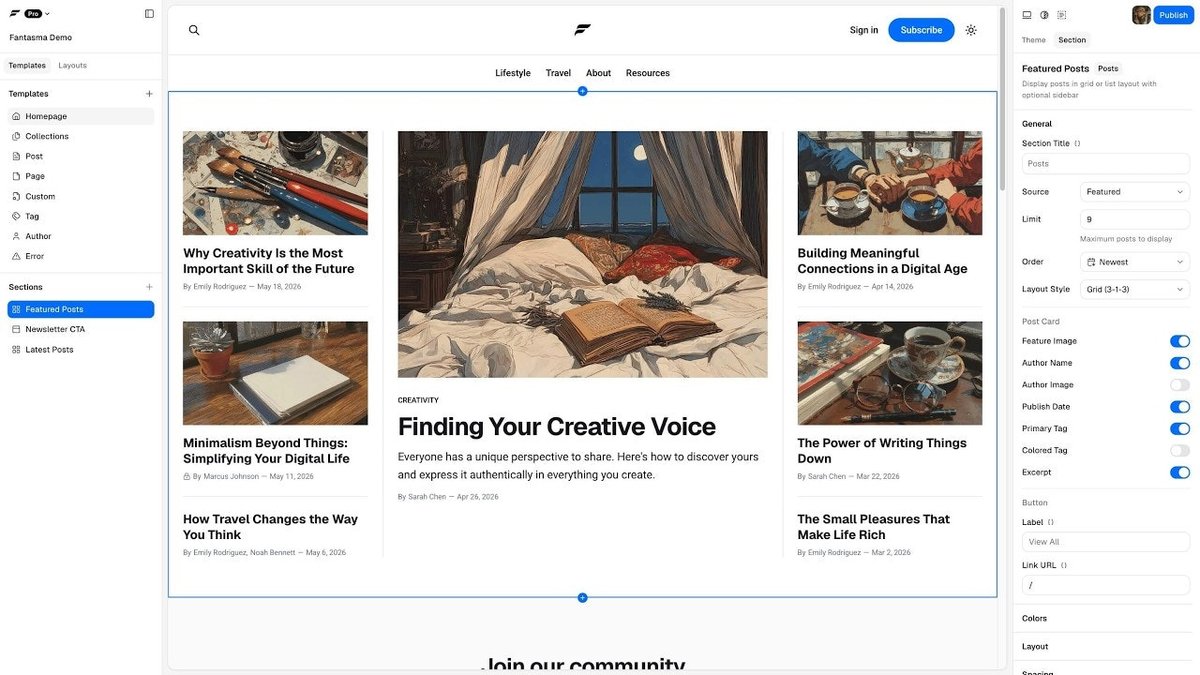Image resolution: width=1200 pixels, height=675 pixels.
Task: Open the user avatar menu
Action: click(1141, 15)
